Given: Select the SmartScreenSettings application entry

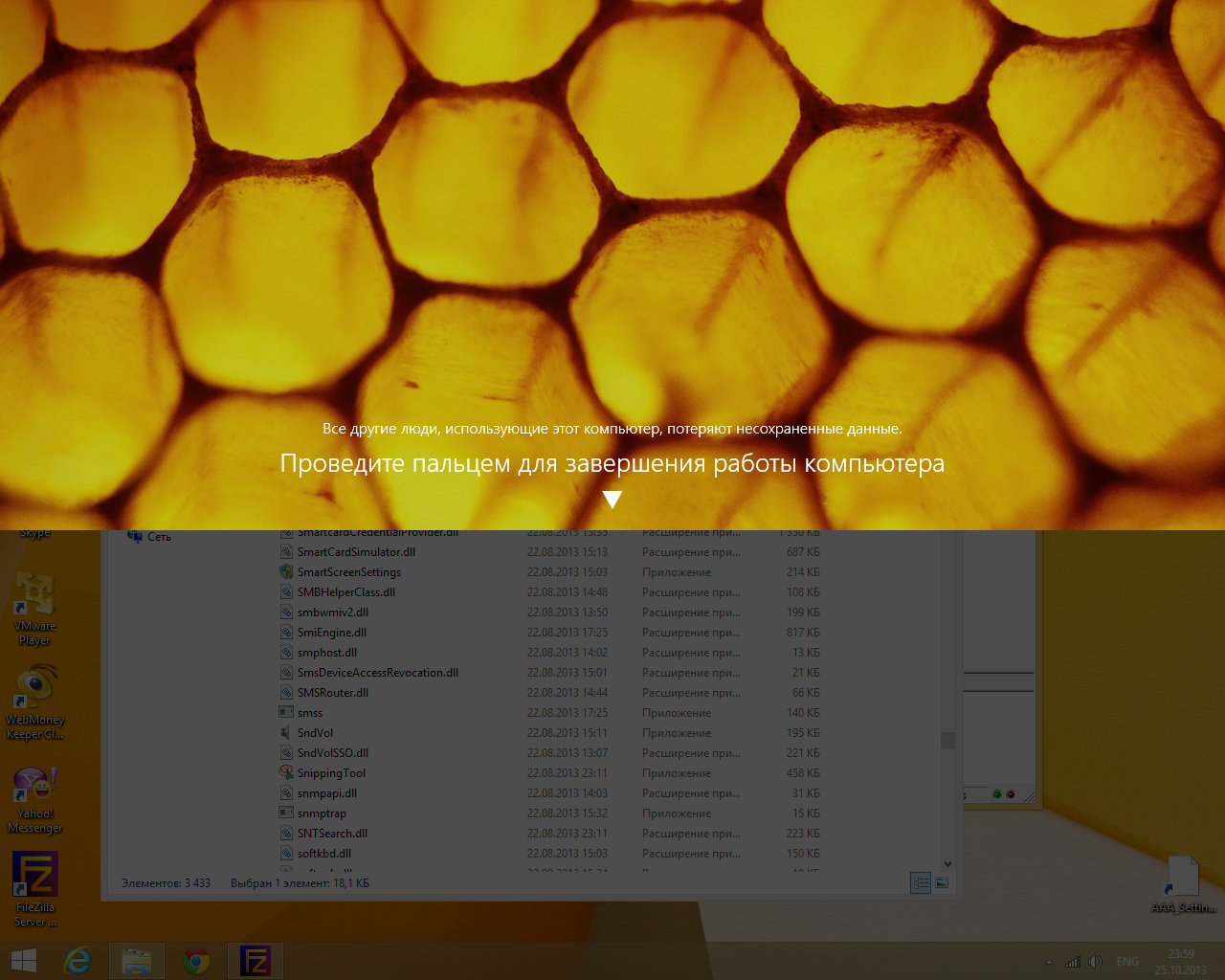Looking at the screenshot, I should [x=348, y=572].
